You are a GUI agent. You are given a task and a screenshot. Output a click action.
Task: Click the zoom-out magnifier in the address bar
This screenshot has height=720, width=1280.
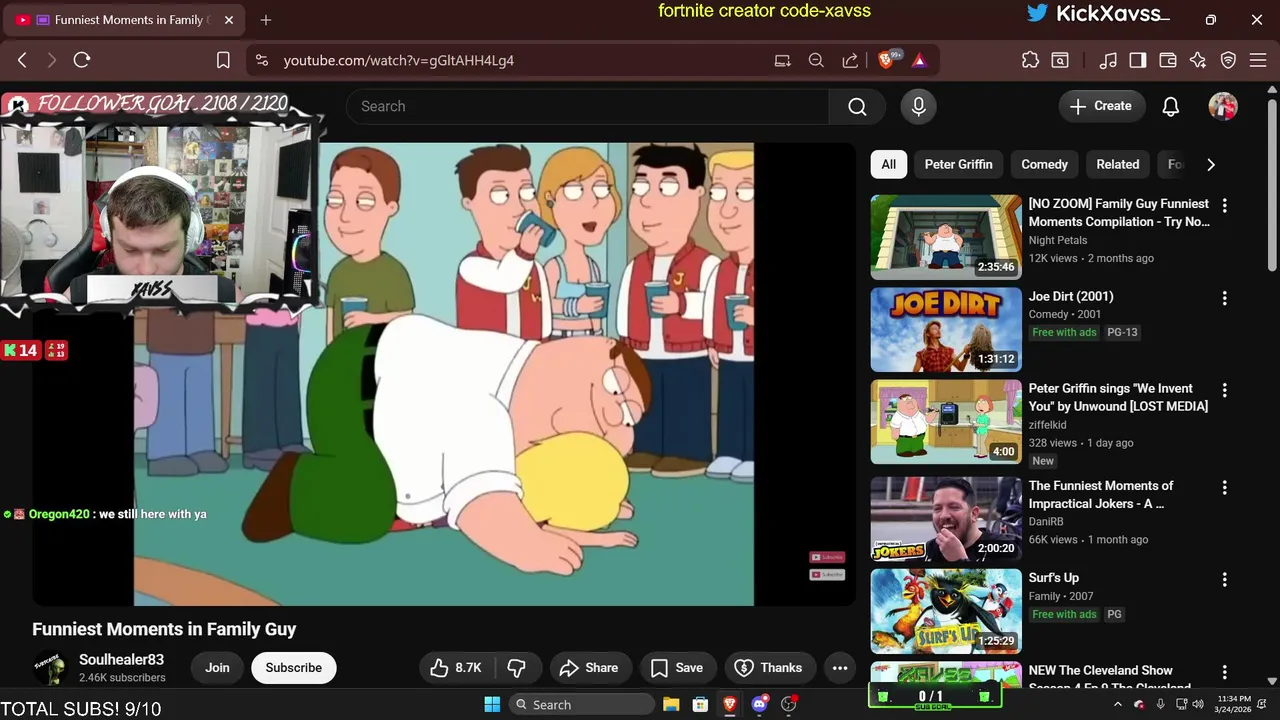tap(816, 60)
